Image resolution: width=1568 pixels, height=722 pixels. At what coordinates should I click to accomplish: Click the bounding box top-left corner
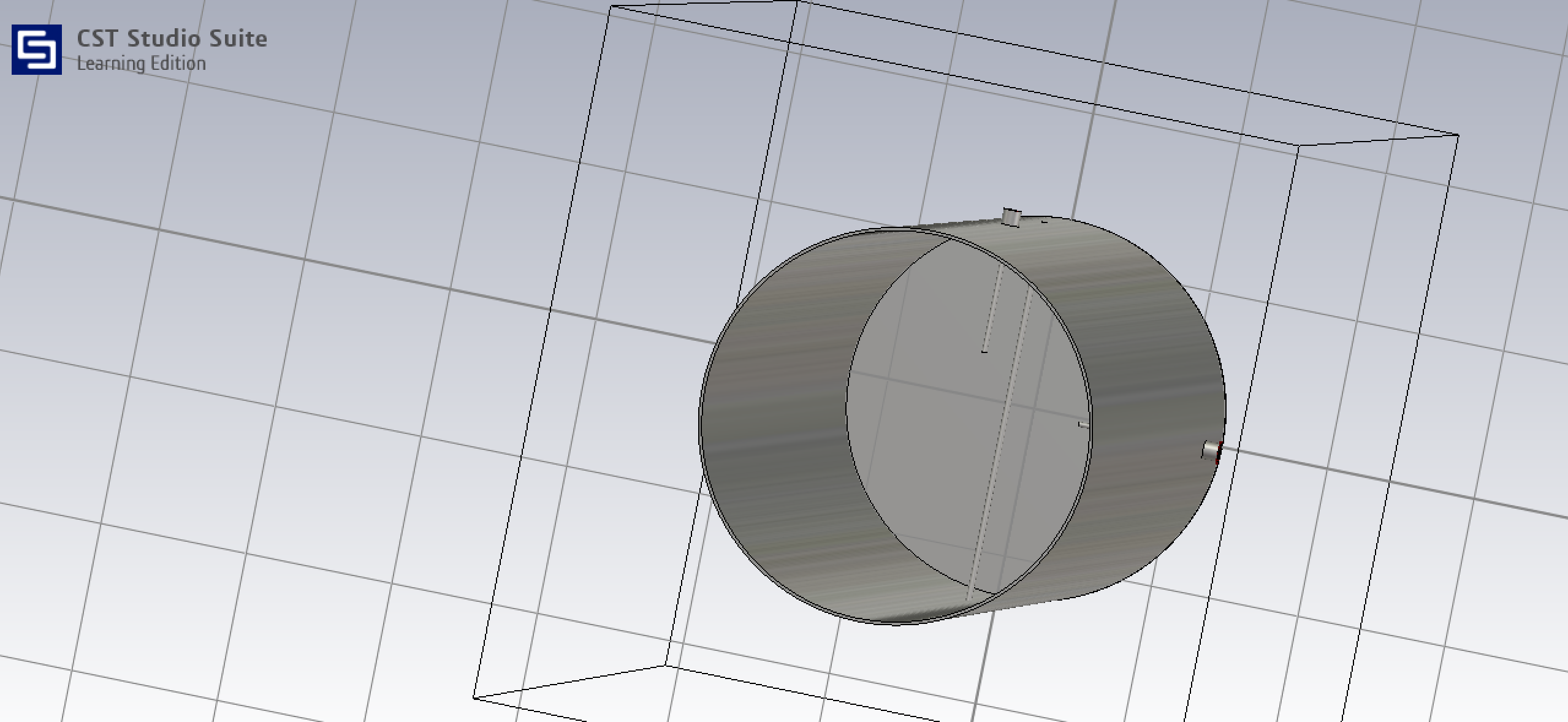click(x=611, y=7)
